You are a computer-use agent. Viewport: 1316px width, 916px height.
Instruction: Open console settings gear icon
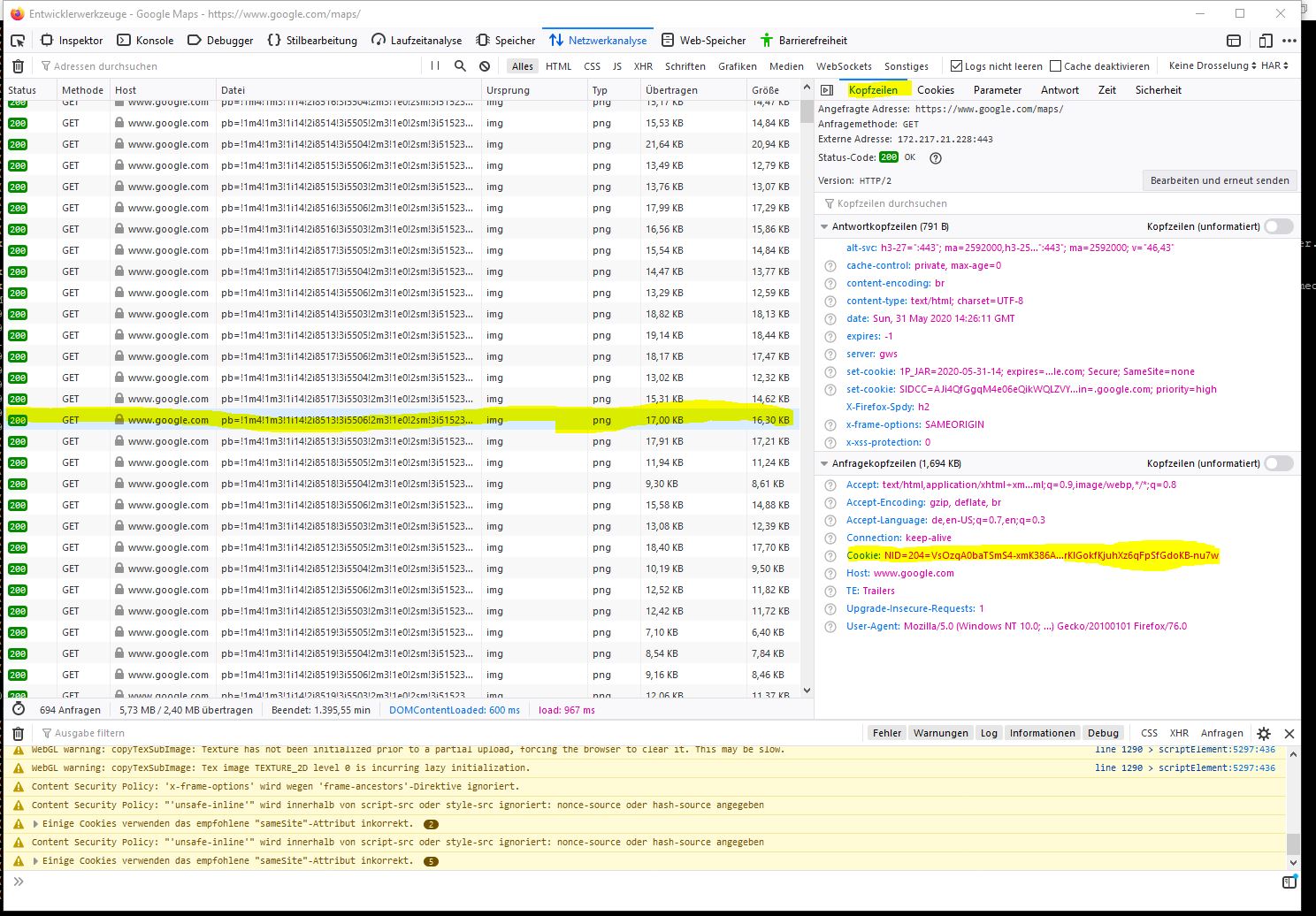(1264, 734)
